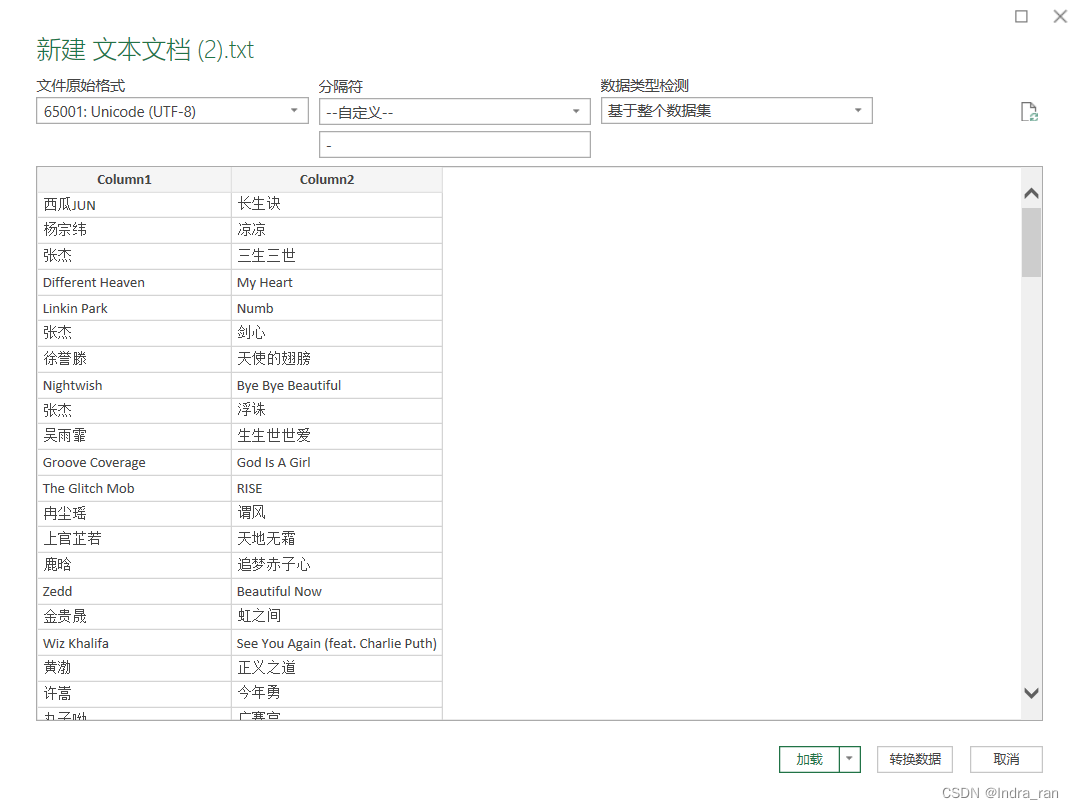1074x809 pixels.
Task: Click the cell See You Again (feat. Charlie Puth)
Action: pos(337,643)
